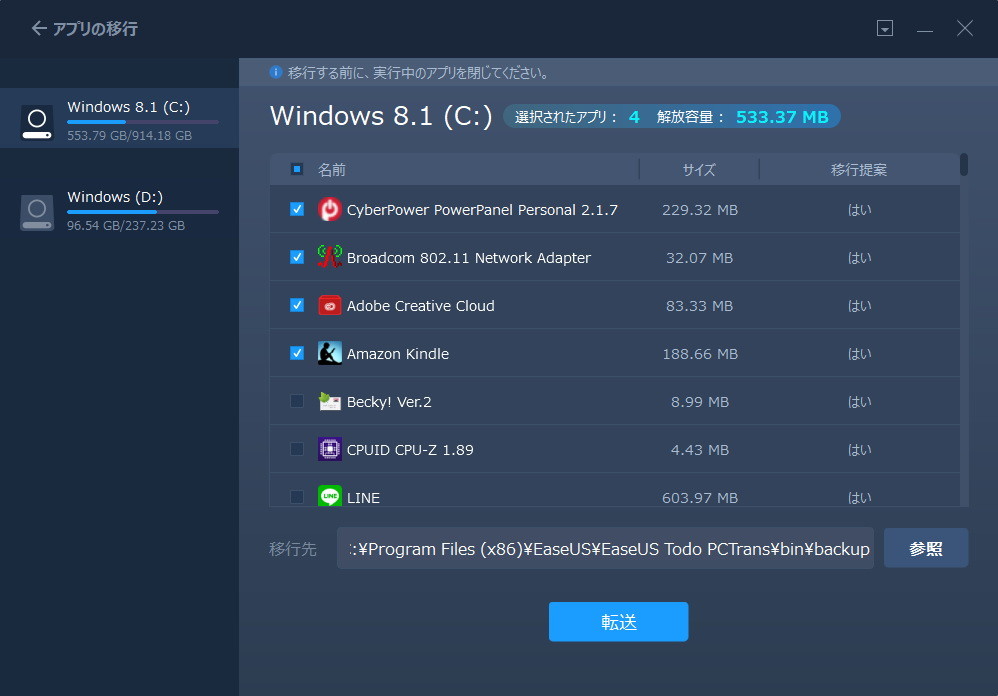Uncheck Broadcom 802.11 Network Adapter checkbox
Image resolution: width=998 pixels, height=696 pixels.
click(x=297, y=257)
